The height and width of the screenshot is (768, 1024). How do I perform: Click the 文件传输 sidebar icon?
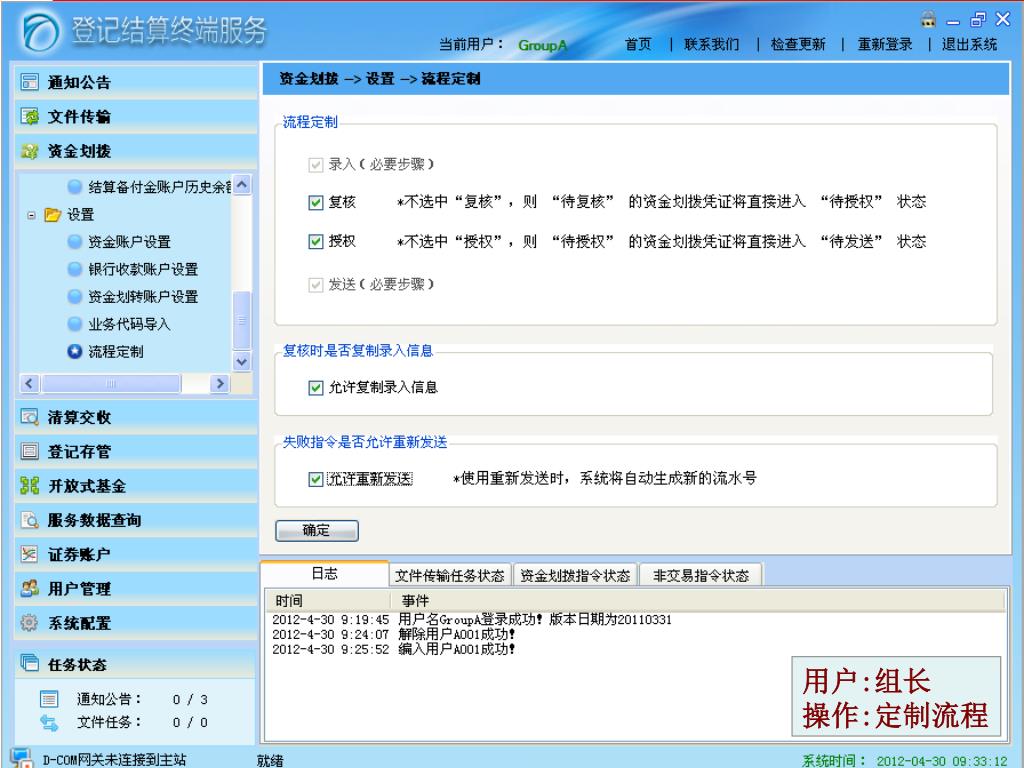[x=29, y=116]
